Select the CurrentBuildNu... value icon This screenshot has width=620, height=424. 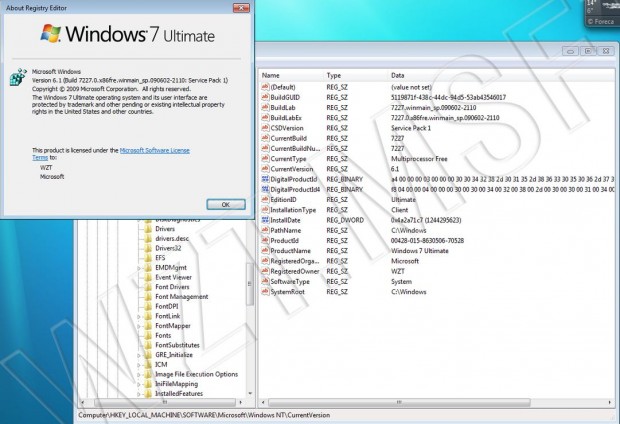[265, 148]
